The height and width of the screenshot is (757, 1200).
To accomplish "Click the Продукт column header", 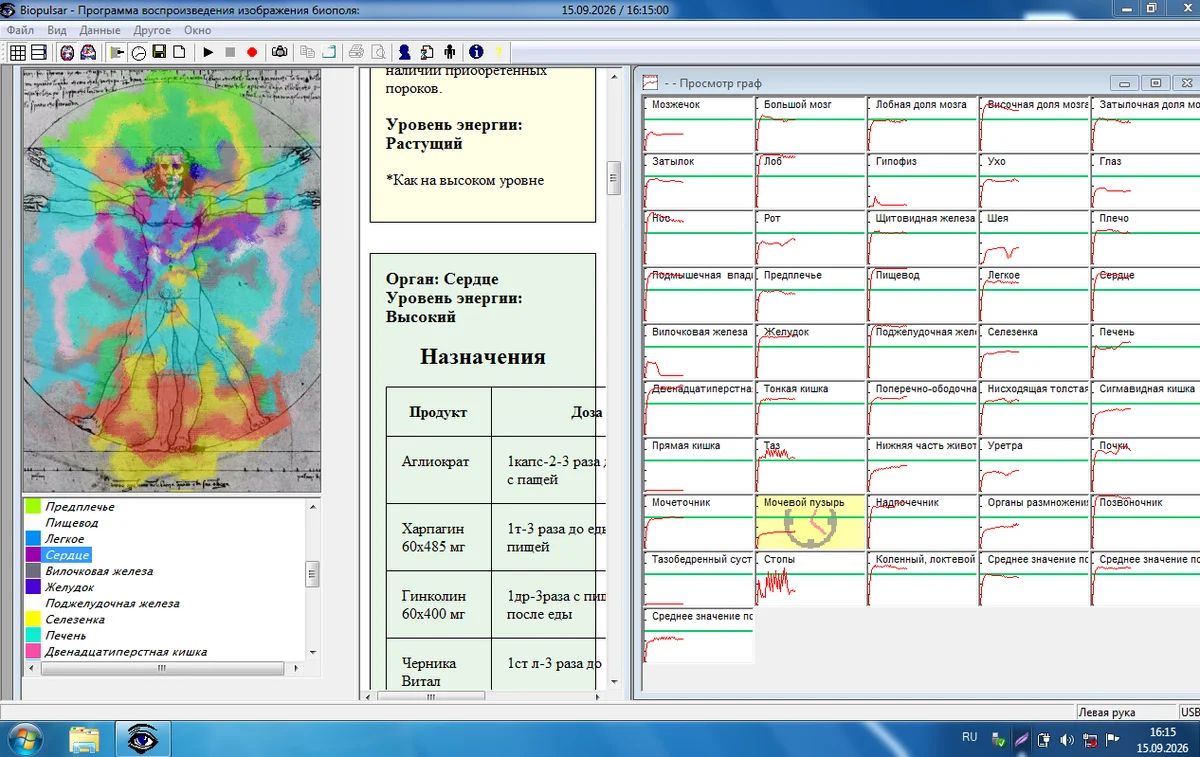I will click(x=439, y=412).
